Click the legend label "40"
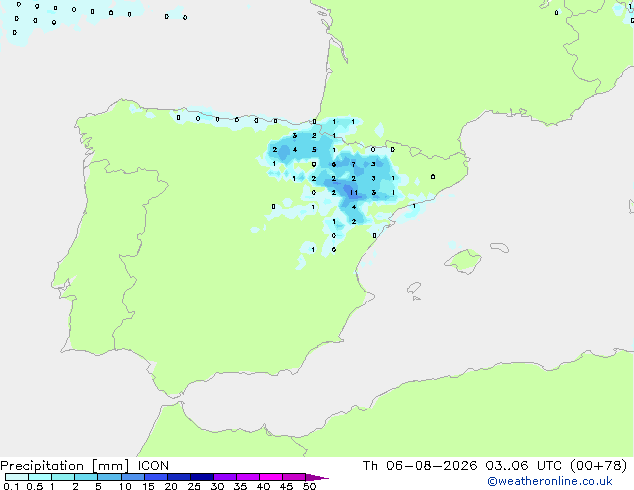Image resolution: width=634 pixels, height=490 pixels. tap(263, 486)
